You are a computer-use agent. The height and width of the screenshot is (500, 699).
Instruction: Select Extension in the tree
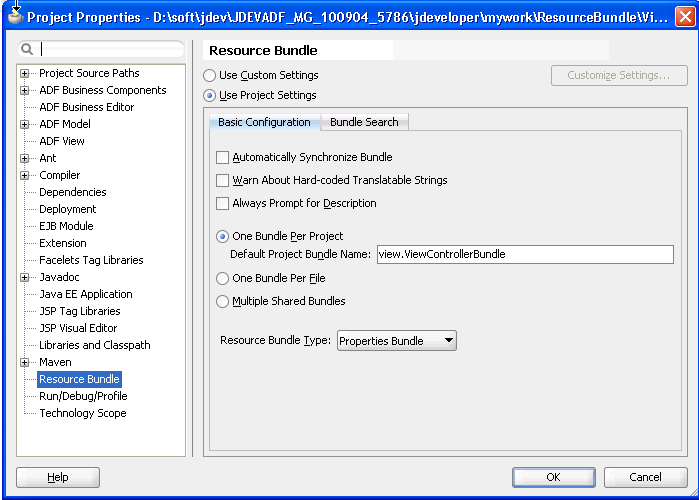pos(62,243)
